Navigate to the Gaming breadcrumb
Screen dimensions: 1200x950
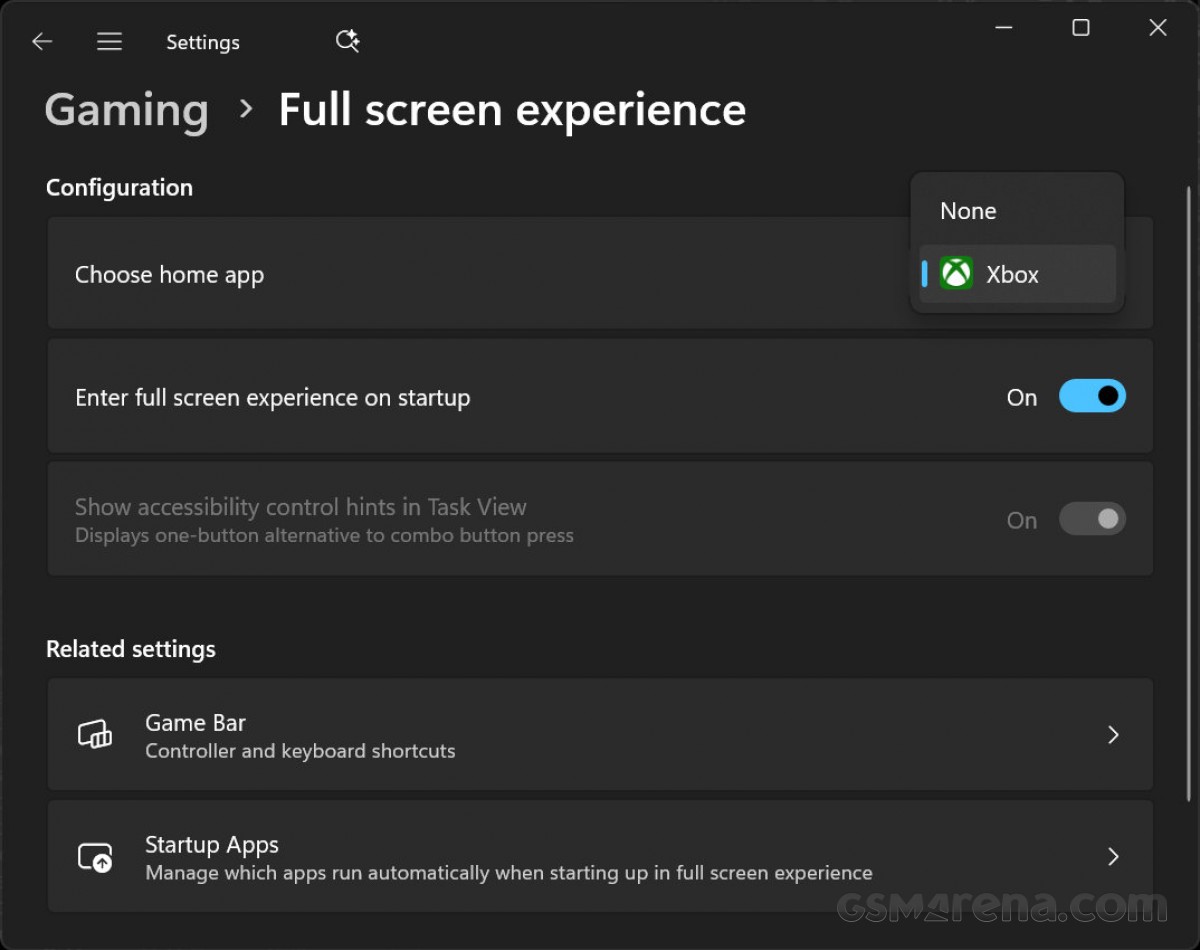pos(126,110)
